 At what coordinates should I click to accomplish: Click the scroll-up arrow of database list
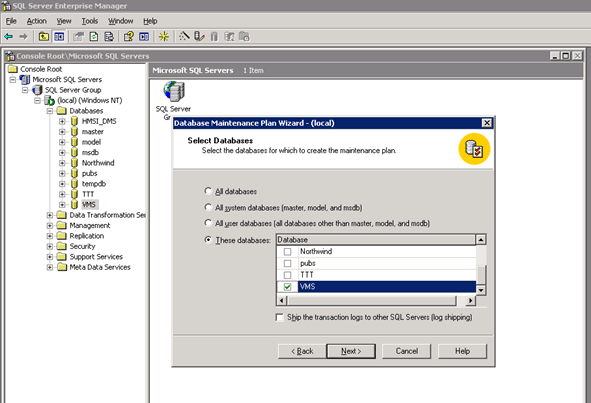(481, 240)
